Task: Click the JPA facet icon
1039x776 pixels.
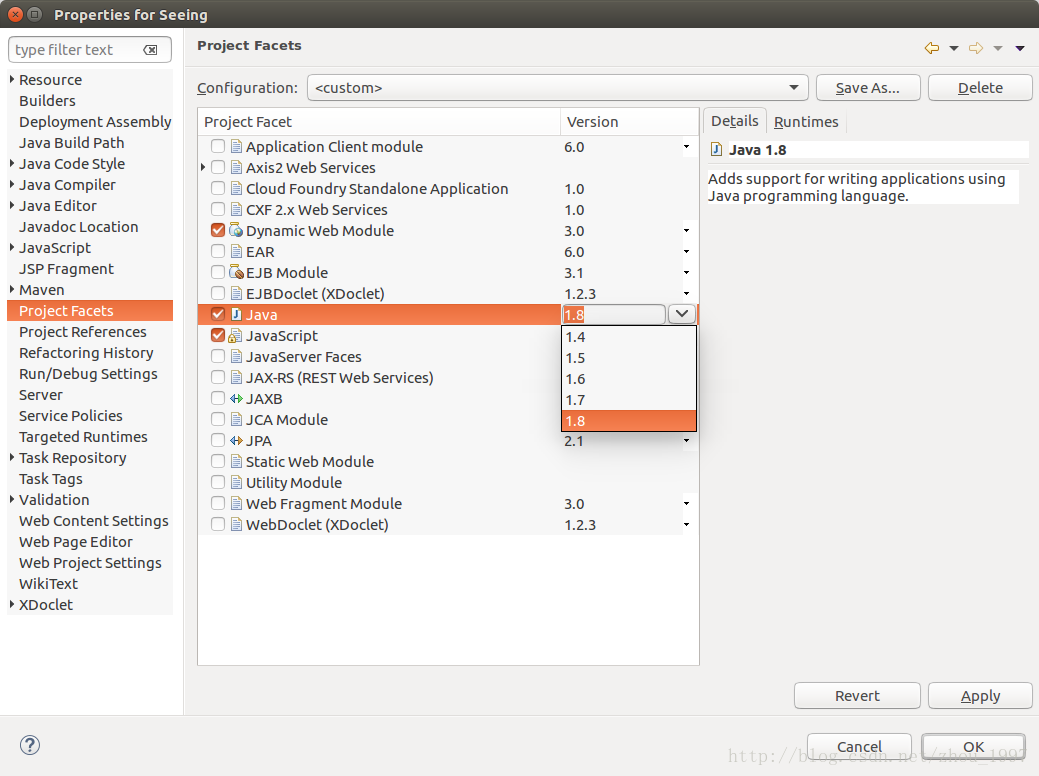Action: coord(236,441)
